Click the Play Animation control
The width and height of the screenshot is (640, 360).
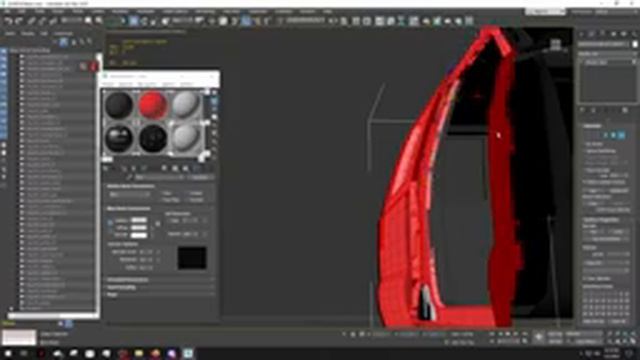tap(509, 334)
